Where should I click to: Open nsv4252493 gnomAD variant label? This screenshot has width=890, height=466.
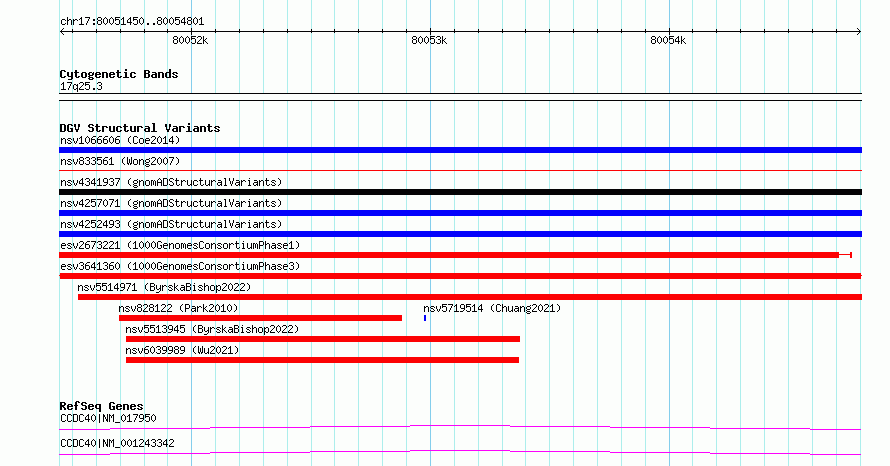tap(171, 224)
